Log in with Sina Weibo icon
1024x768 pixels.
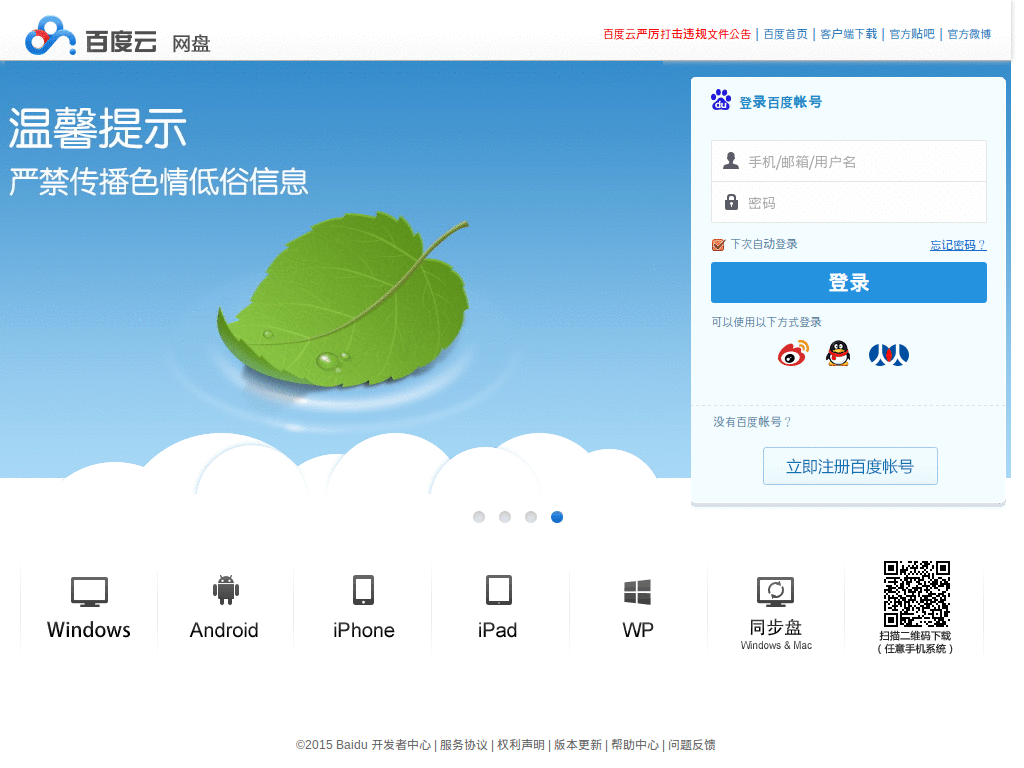point(793,353)
